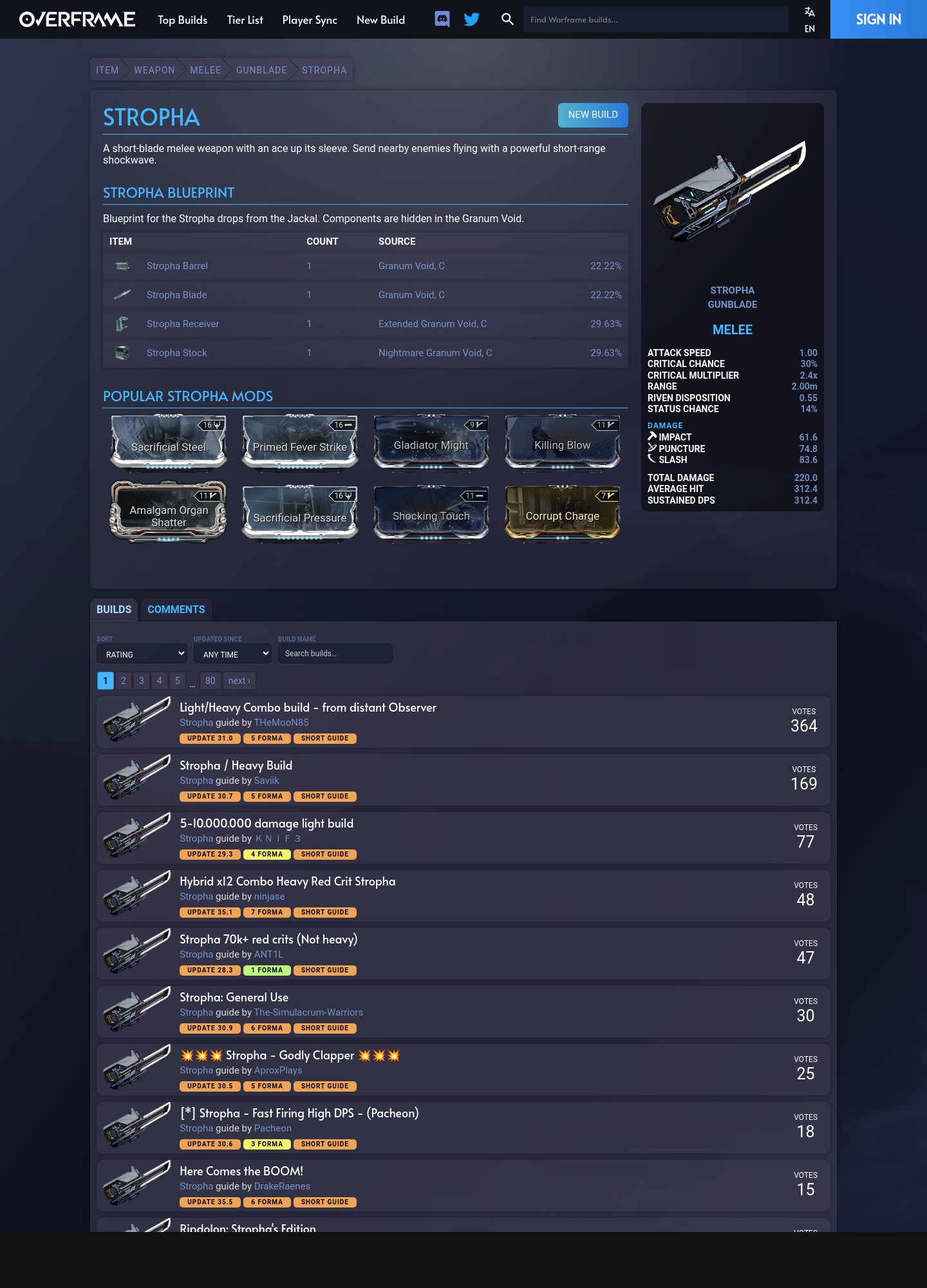Viewport: 927px width, 1288px height.
Task: Open author The-Simulacrum-Warriors profile
Action: [308, 1012]
